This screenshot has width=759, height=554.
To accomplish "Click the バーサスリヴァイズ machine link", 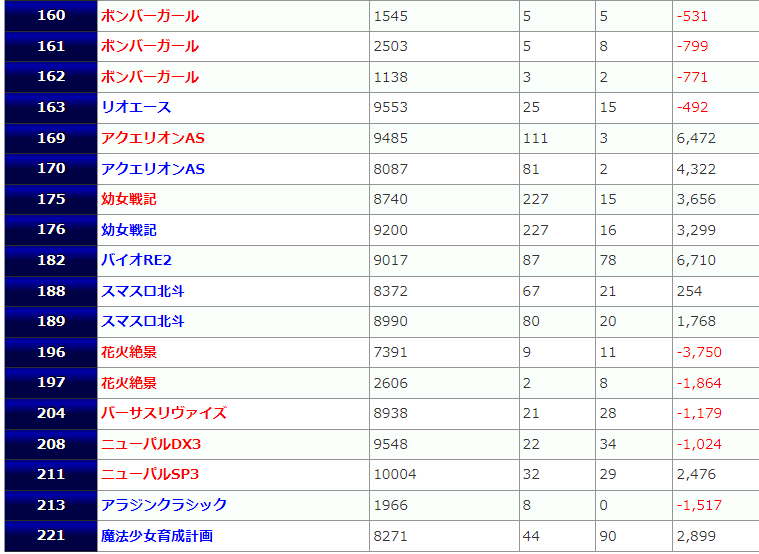I will coord(164,413).
